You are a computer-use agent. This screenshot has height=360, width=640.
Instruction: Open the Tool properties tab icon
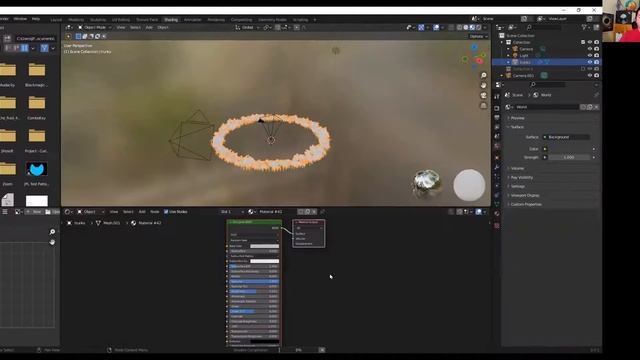(497, 97)
